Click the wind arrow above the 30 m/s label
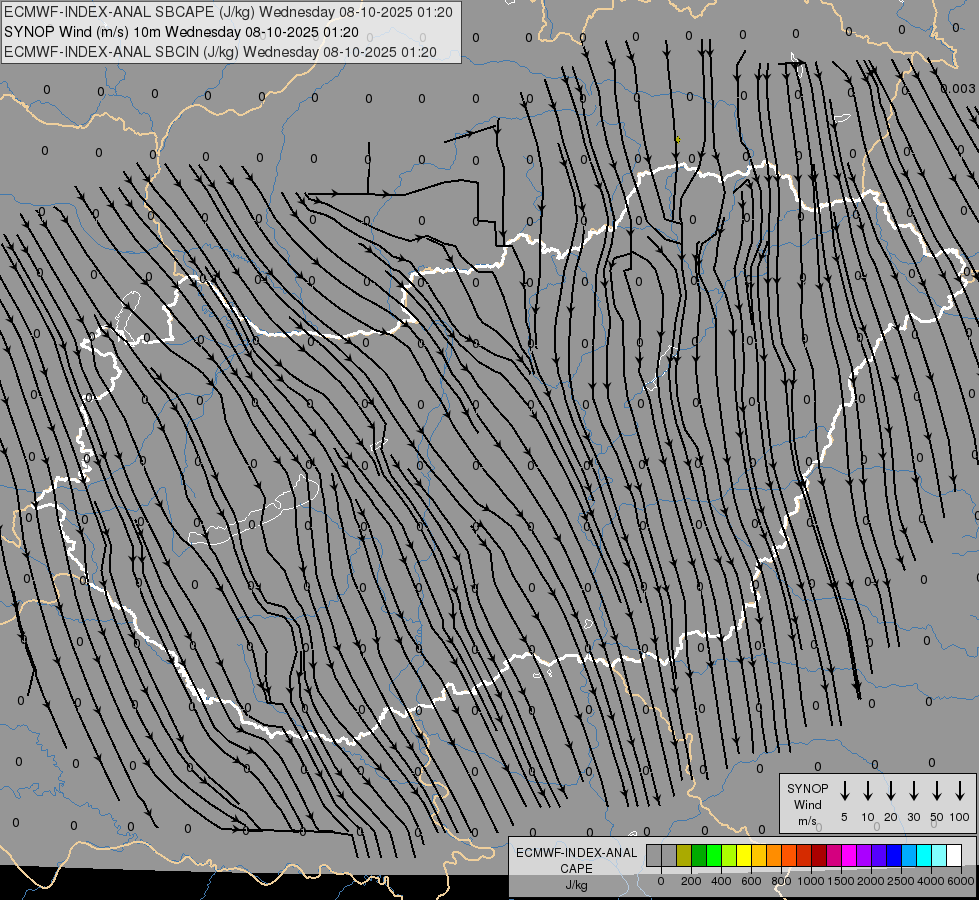 click(x=914, y=791)
